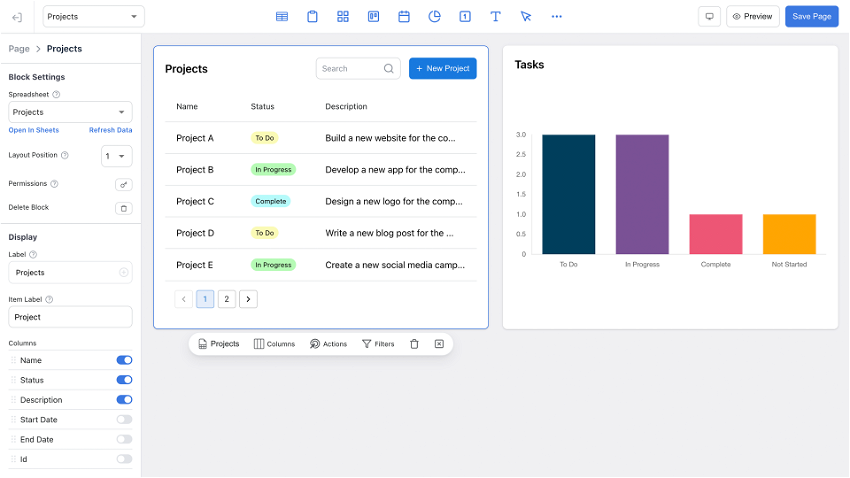Click the New Project button
The image size is (850, 478).
click(443, 68)
